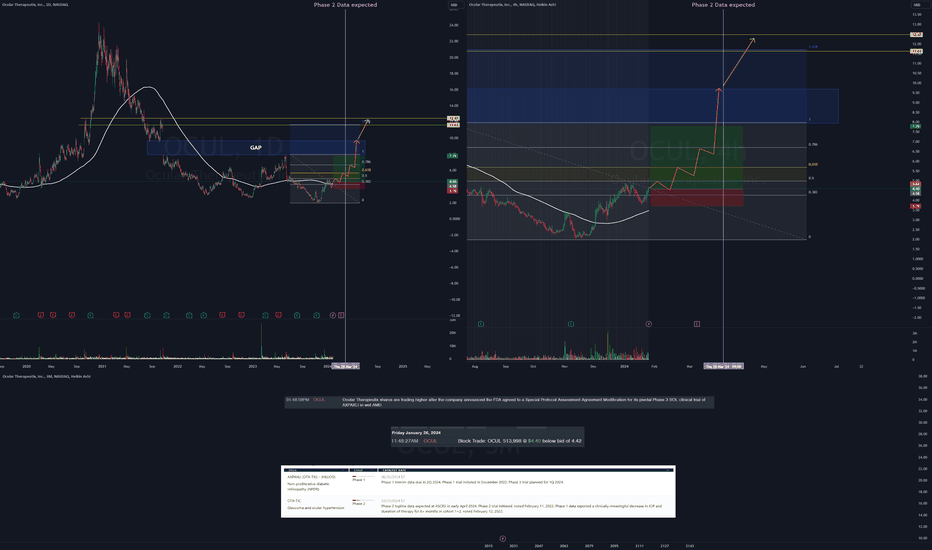Viewport: 932px width, 550px height.
Task: Click the Thu 28 Mar '24 date tag on left chart
Action: point(345,366)
